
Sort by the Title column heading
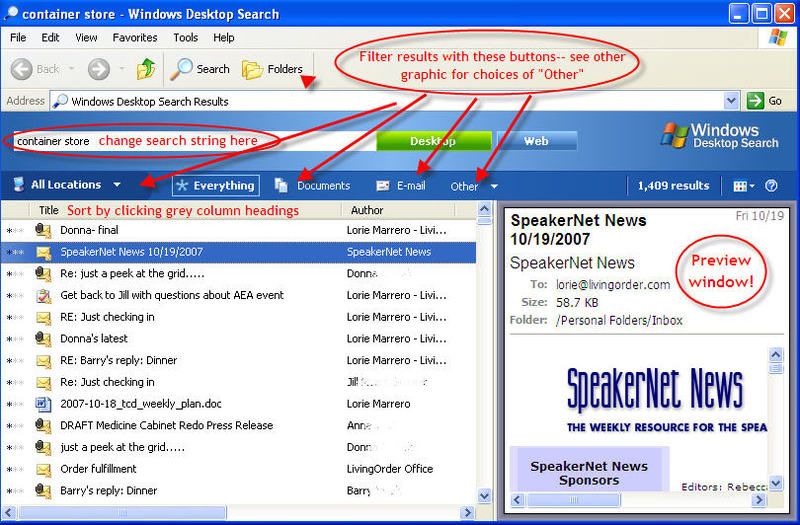[x=48, y=210]
